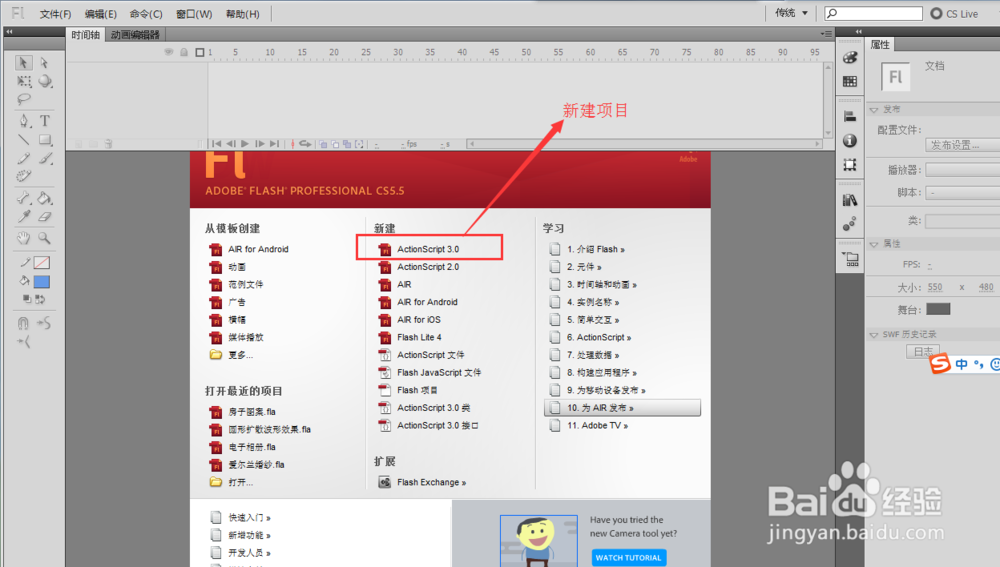Screen dimensions: 1000x567
Task: Open CS Live services
Action: 955,13
